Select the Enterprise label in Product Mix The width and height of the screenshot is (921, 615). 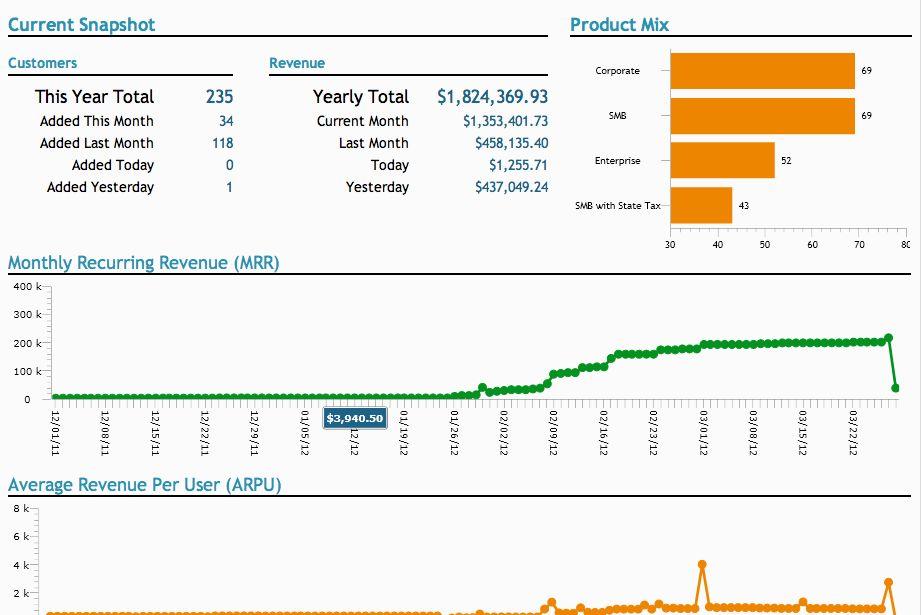(617, 160)
